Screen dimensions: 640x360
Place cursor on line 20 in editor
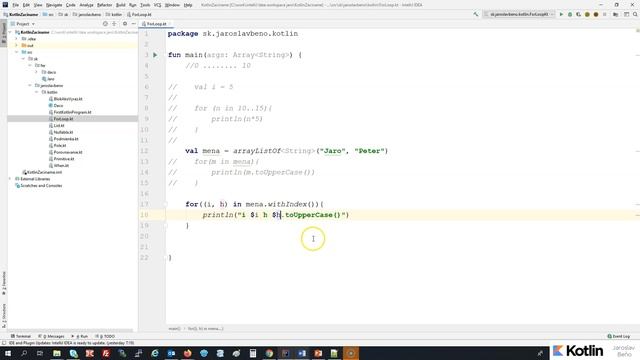[402, 236]
